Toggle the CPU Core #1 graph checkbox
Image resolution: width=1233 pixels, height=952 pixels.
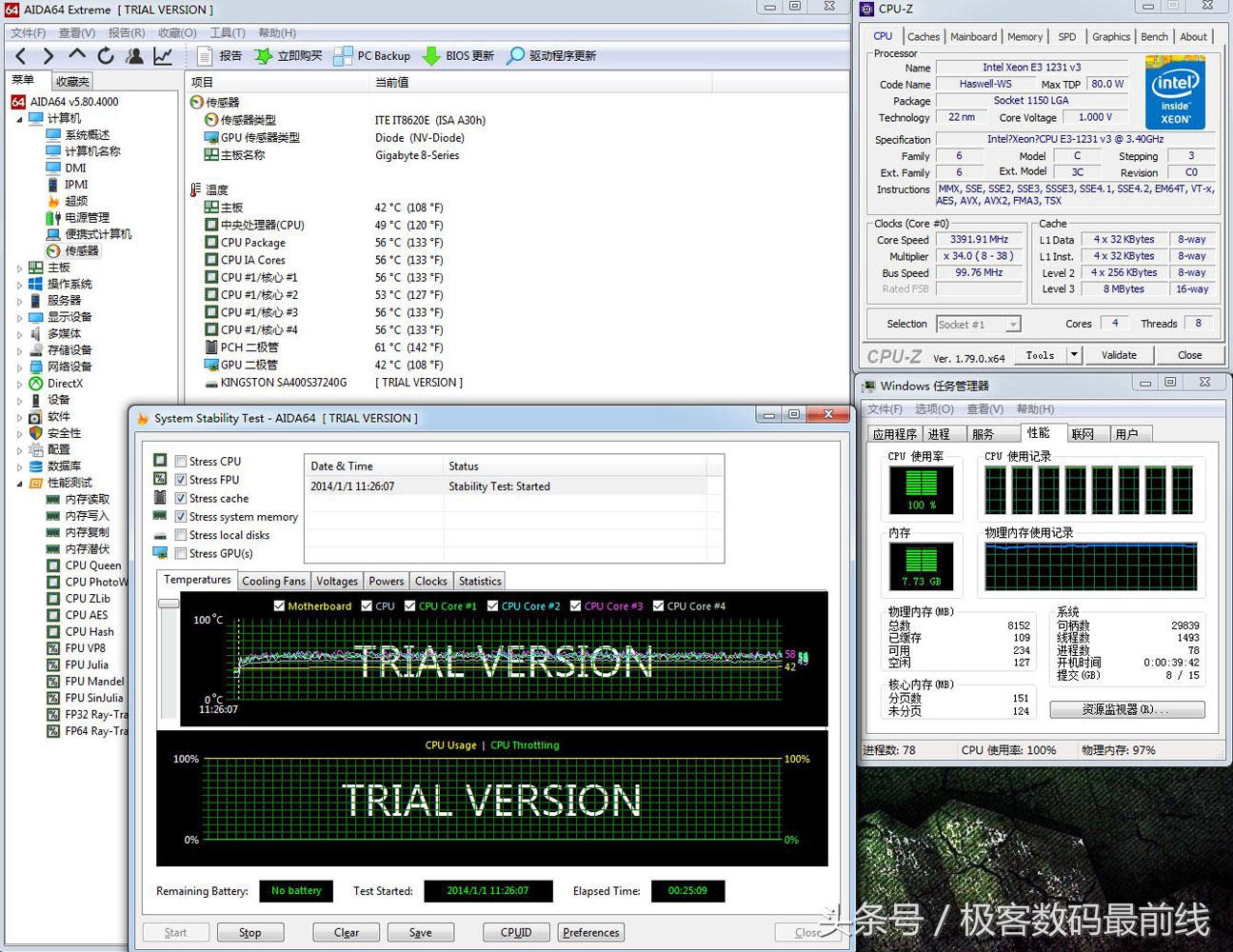(410, 606)
